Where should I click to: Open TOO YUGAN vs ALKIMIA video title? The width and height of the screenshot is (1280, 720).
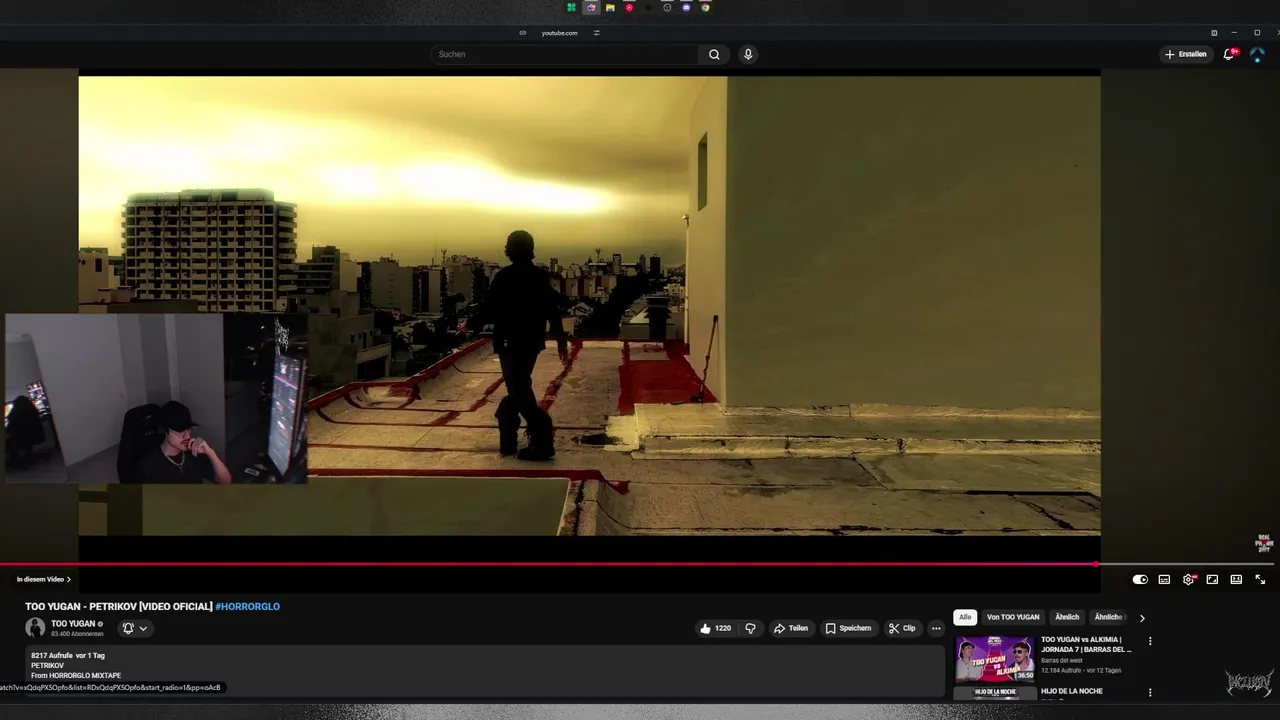click(x=1087, y=644)
